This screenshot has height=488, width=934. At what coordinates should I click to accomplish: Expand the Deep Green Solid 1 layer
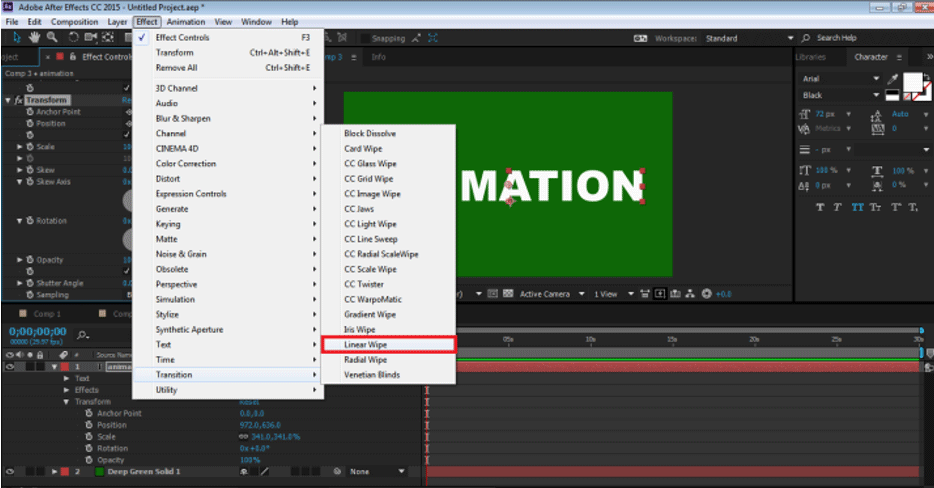54,471
